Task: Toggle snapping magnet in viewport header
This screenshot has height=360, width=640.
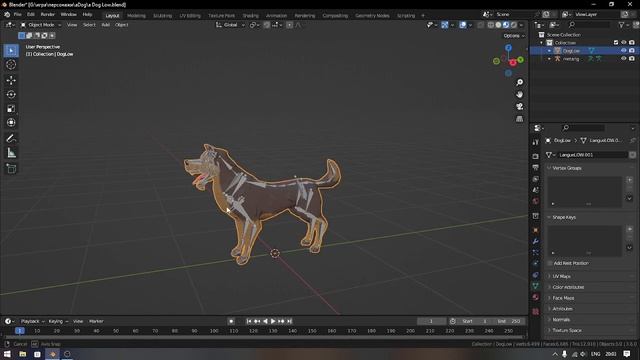Action: [267, 25]
